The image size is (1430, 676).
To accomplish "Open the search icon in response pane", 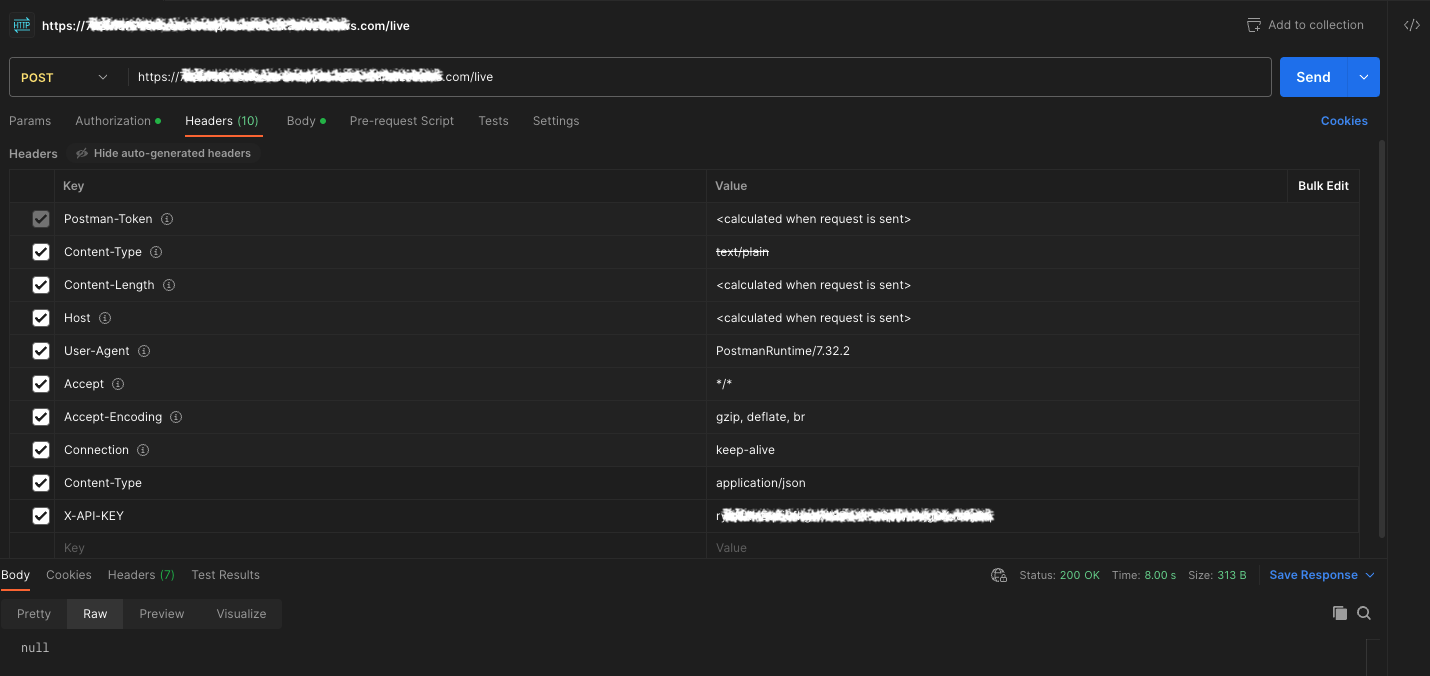I will (x=1364, y=612).
